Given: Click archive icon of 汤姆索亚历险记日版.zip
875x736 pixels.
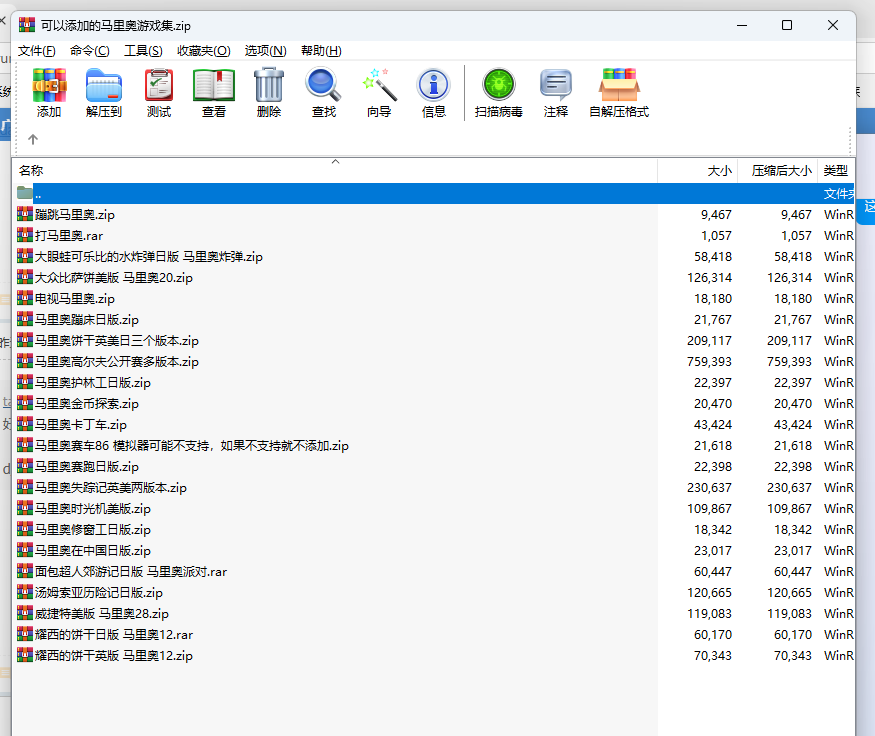Looking at the screenshot, I should (25, 592).
